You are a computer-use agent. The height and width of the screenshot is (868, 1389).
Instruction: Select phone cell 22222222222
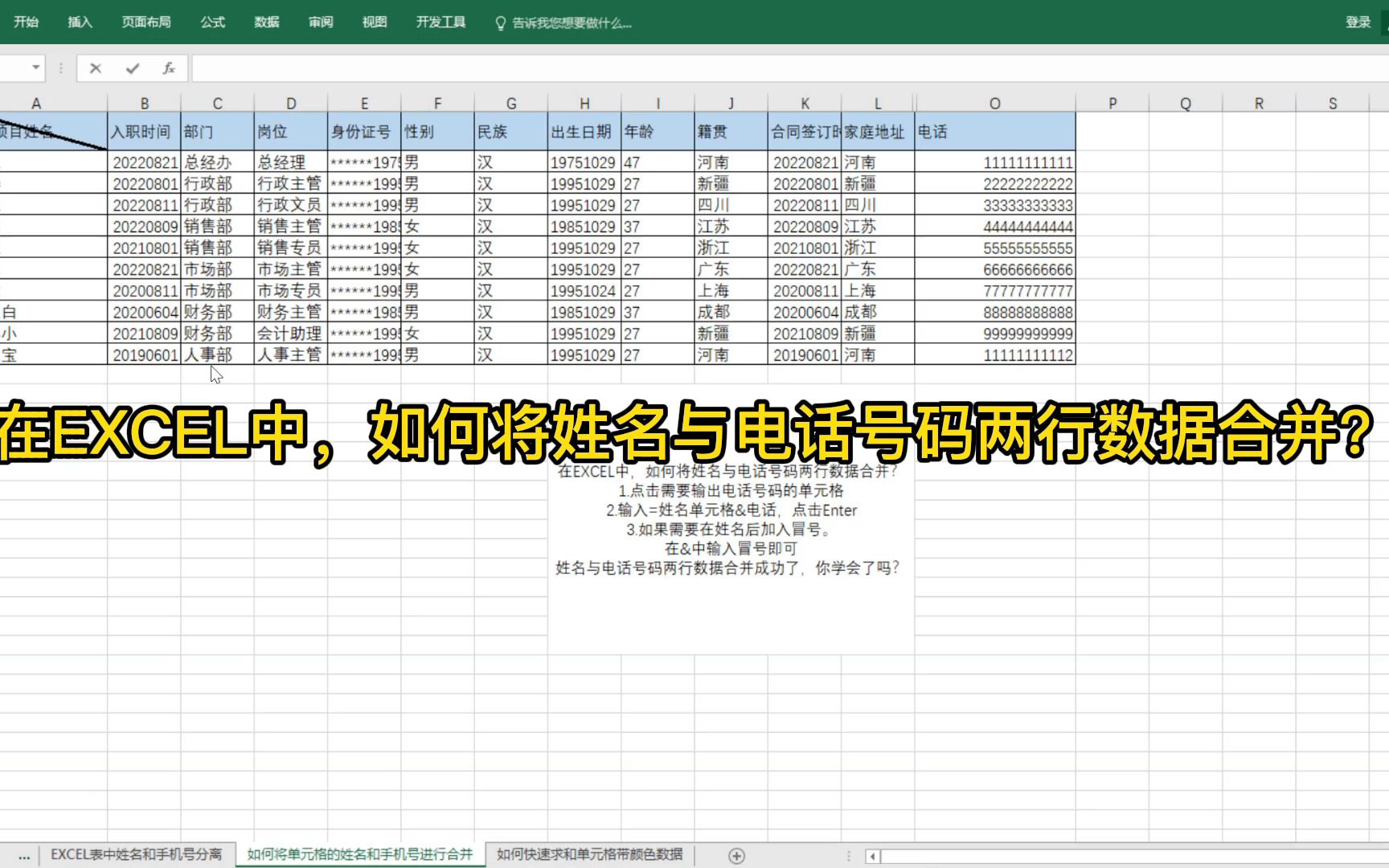[995, 184]
